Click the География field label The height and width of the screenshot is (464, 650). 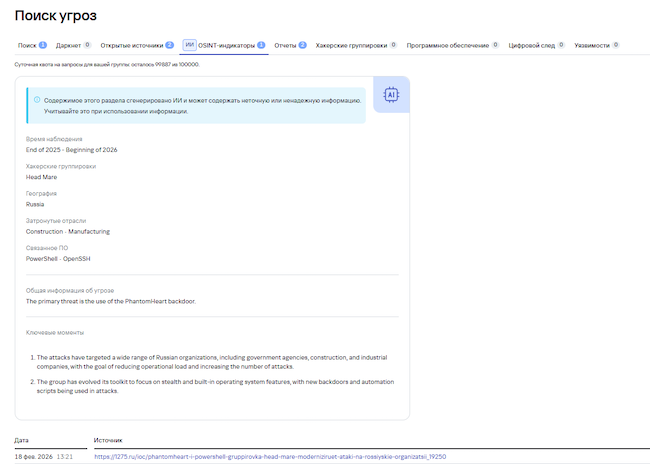pos(41,194)
